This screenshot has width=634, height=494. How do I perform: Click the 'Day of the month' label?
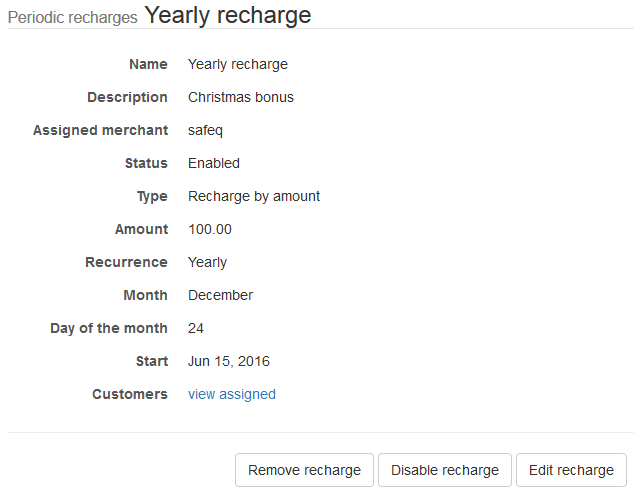pos(109,328)
